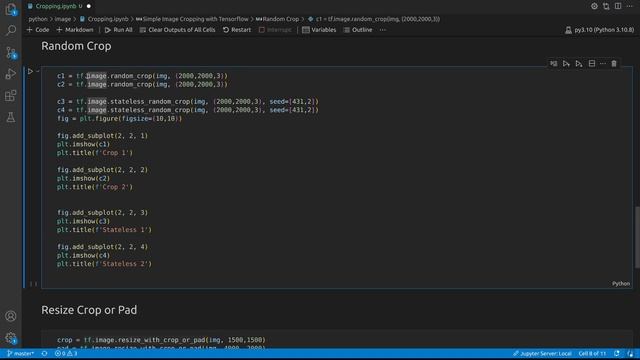Click Run by Line icon in cell toolbar
This screenshot has height=360, width=640.
553,64
